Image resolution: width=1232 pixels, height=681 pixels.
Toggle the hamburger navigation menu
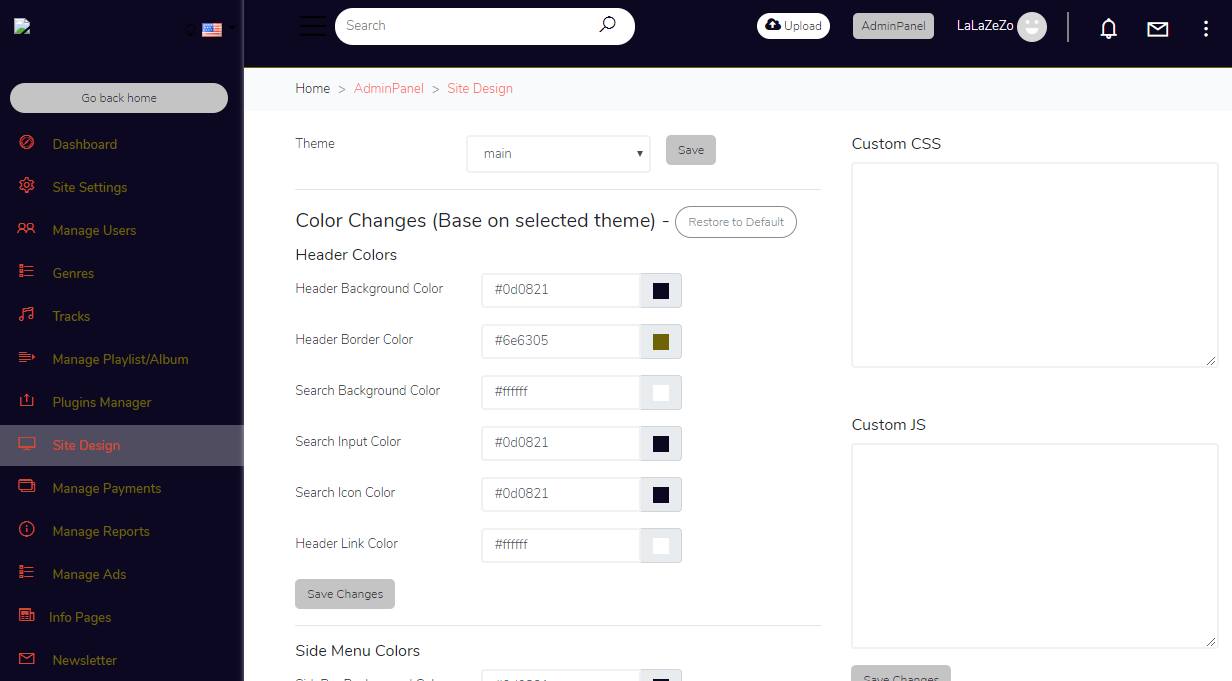pos(312,25)
